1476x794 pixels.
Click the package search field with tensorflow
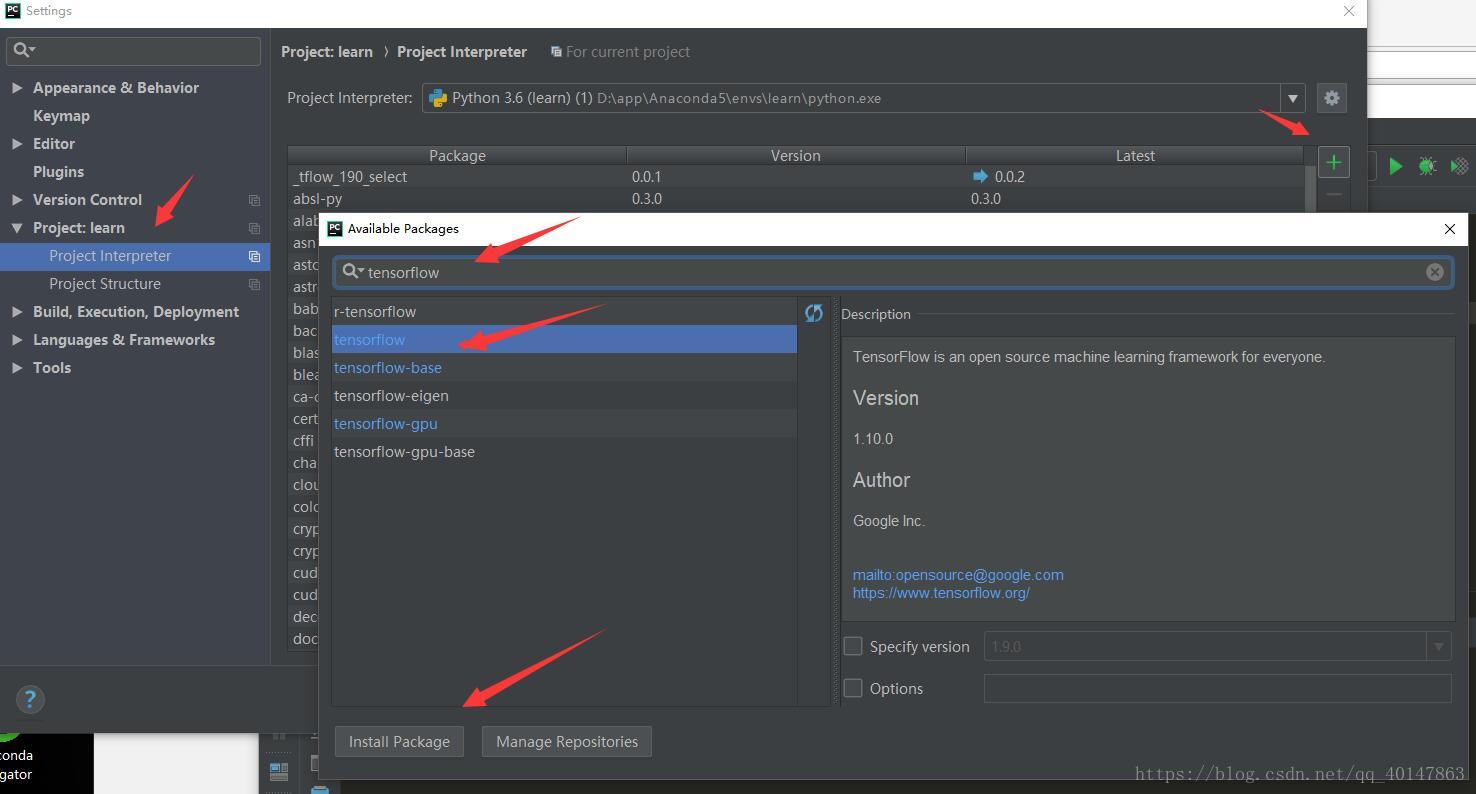point(893,272)
